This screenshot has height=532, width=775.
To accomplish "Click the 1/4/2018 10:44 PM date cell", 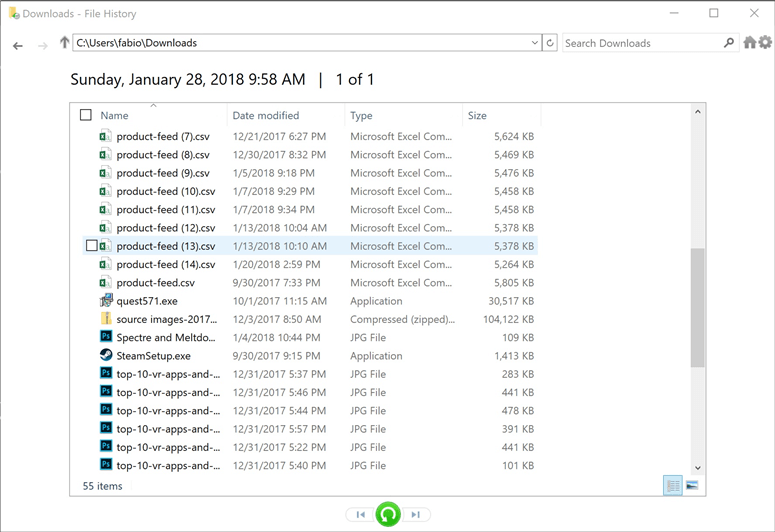I will pyautogui.click(x=276, y=338).
